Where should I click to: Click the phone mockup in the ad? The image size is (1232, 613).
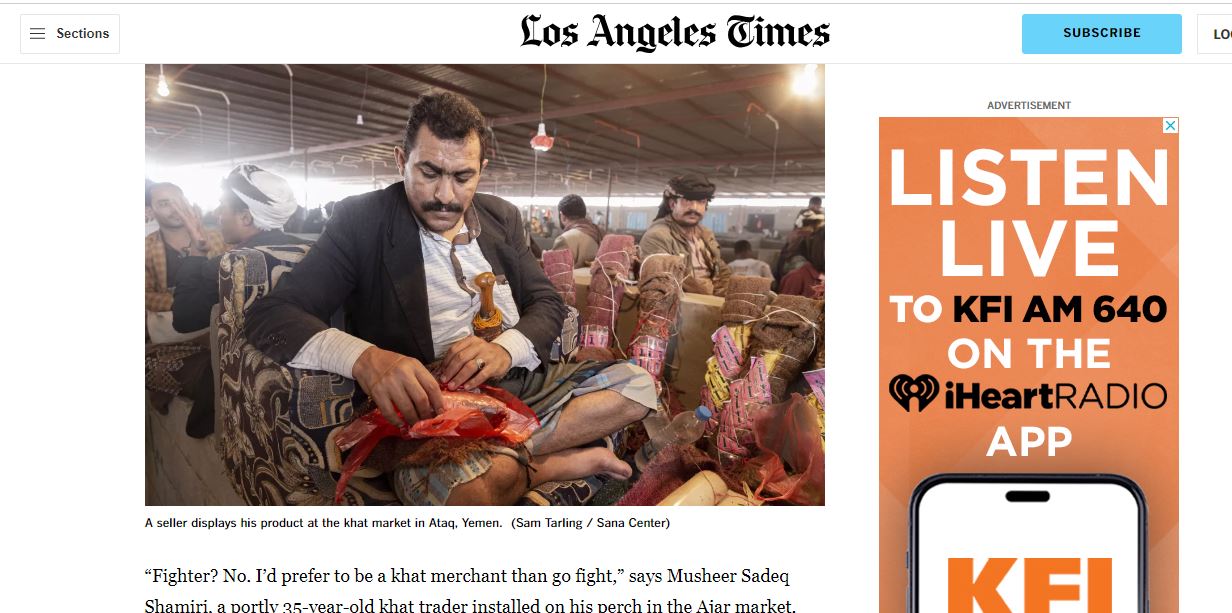[1029, 544]
